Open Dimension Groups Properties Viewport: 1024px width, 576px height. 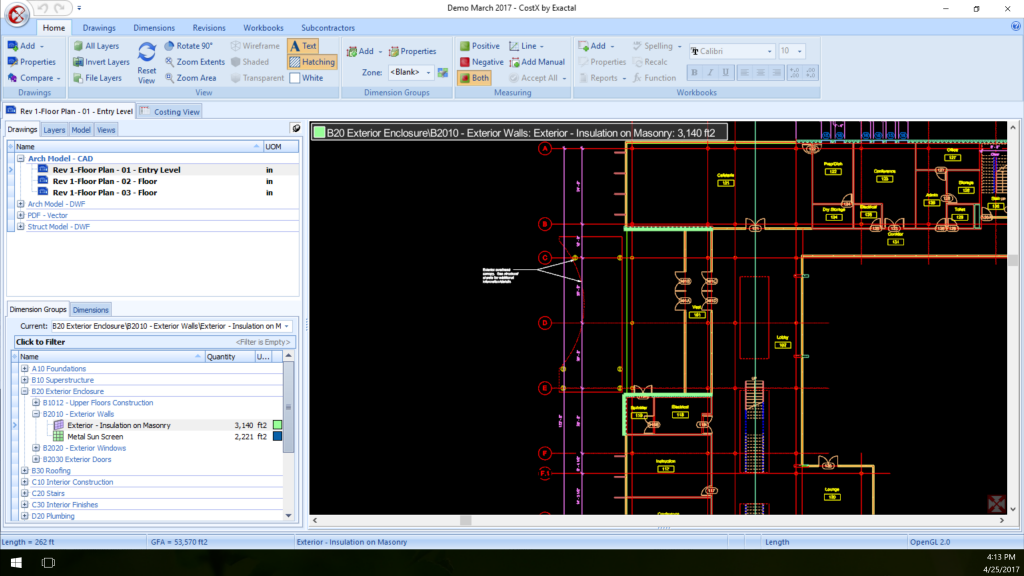412,52
